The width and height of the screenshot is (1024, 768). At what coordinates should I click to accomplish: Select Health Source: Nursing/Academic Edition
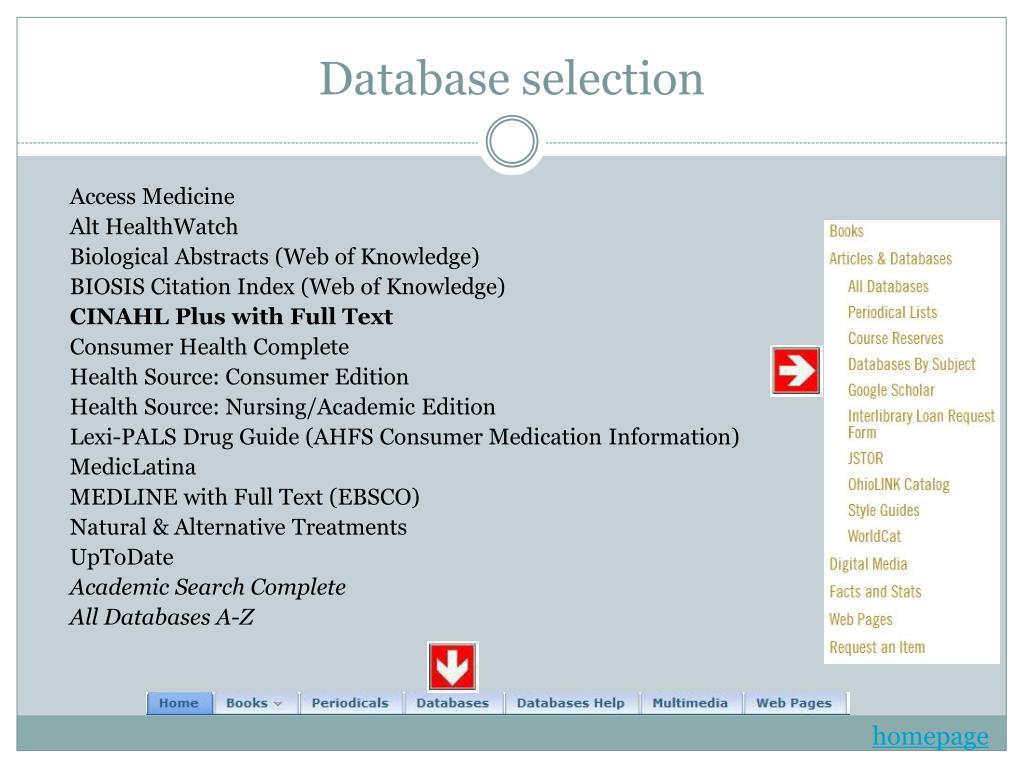click(x=283, y=407)
